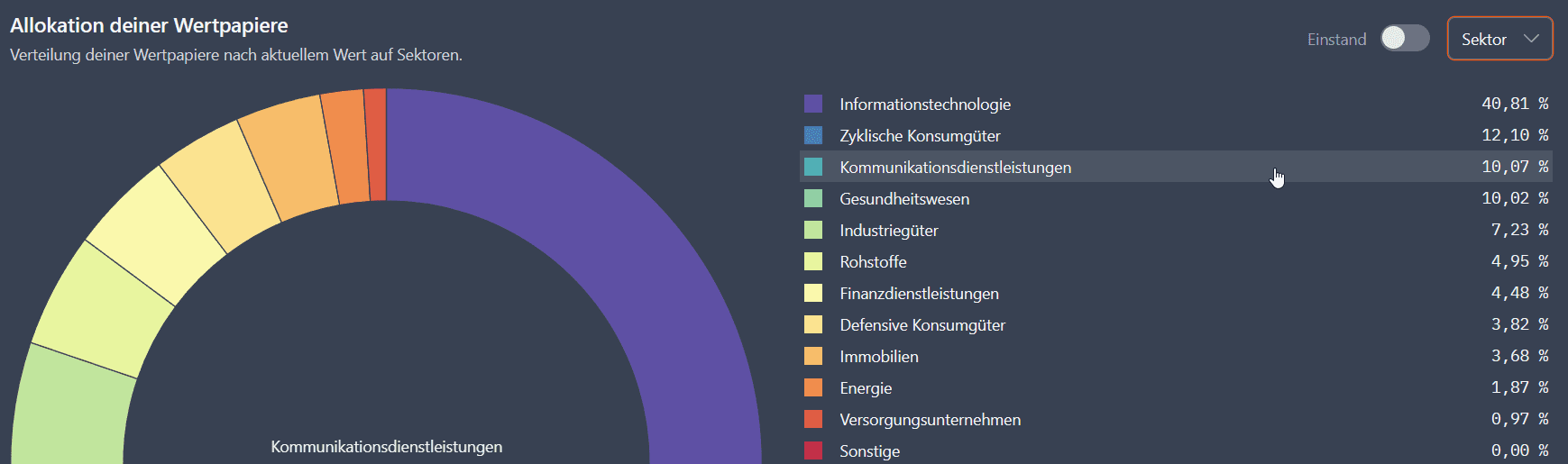
Task: Select Kommunikationsdienstleistungen in the legend list
Action: (x=956, y=168)
